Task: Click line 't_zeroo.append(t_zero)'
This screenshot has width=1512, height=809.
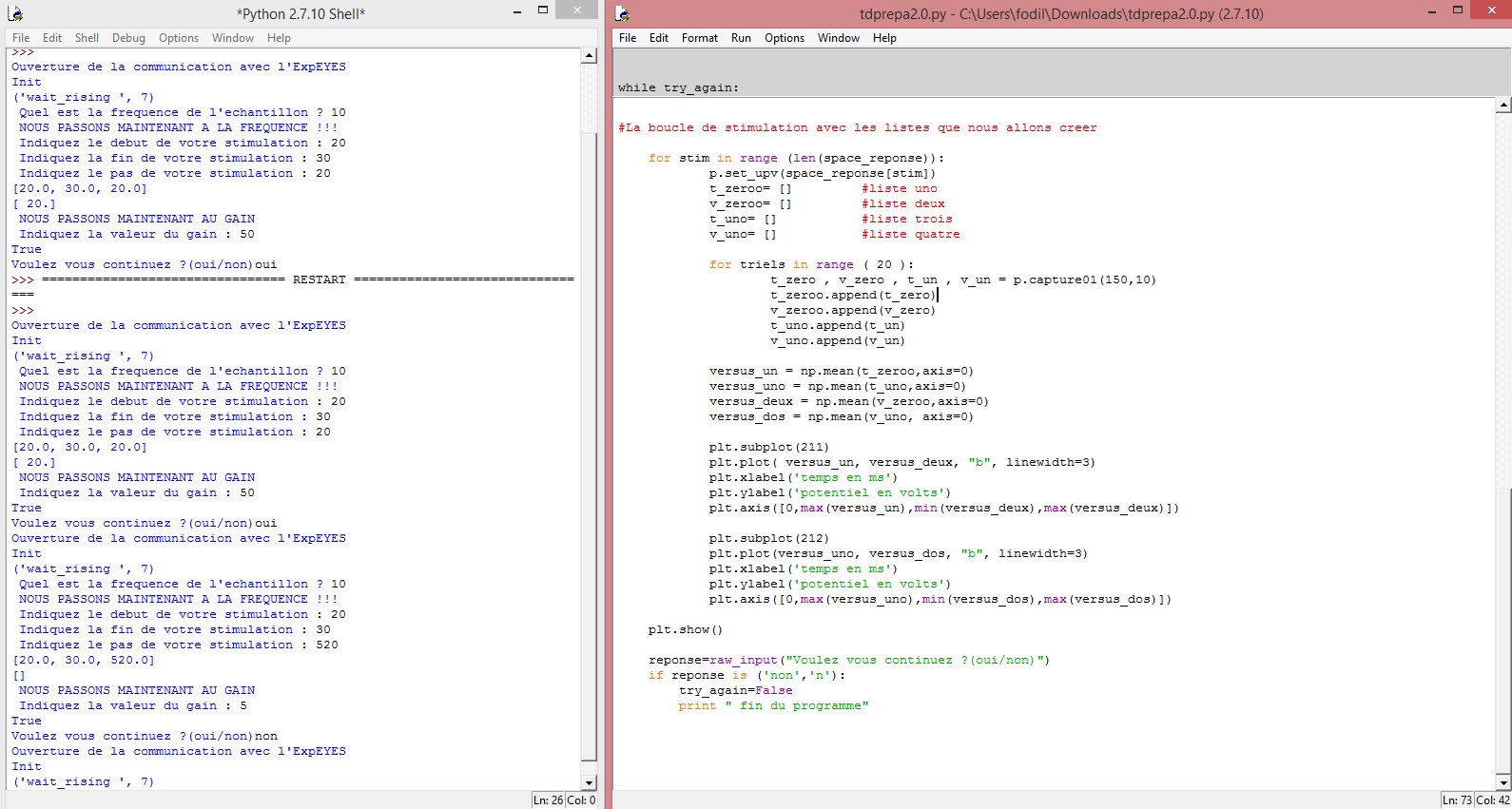Action: tap(853, 295)
